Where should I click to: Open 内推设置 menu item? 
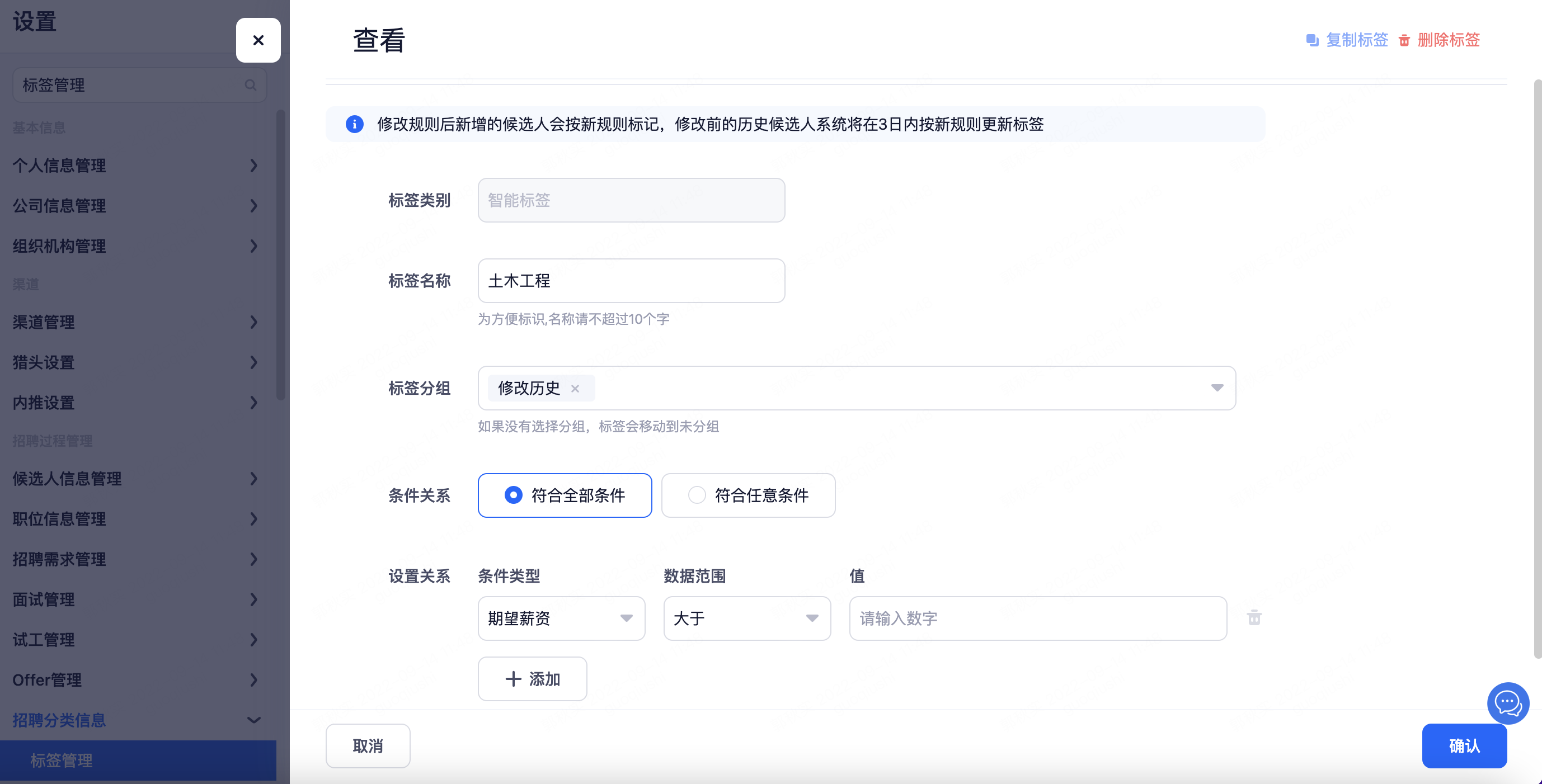pos(138,403)
